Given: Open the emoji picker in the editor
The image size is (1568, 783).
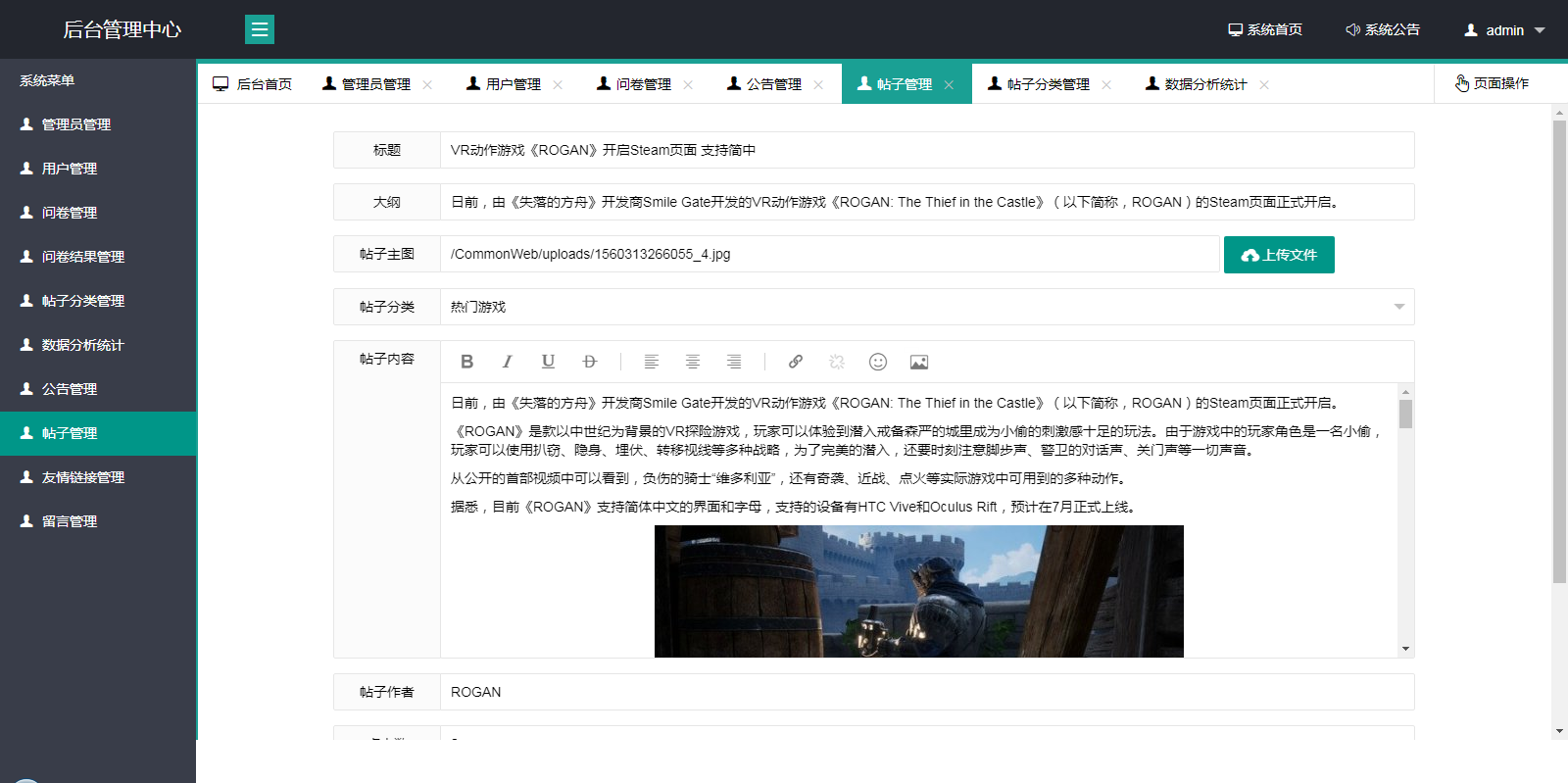Looking at the screenshot, I should tap(878, 362).
